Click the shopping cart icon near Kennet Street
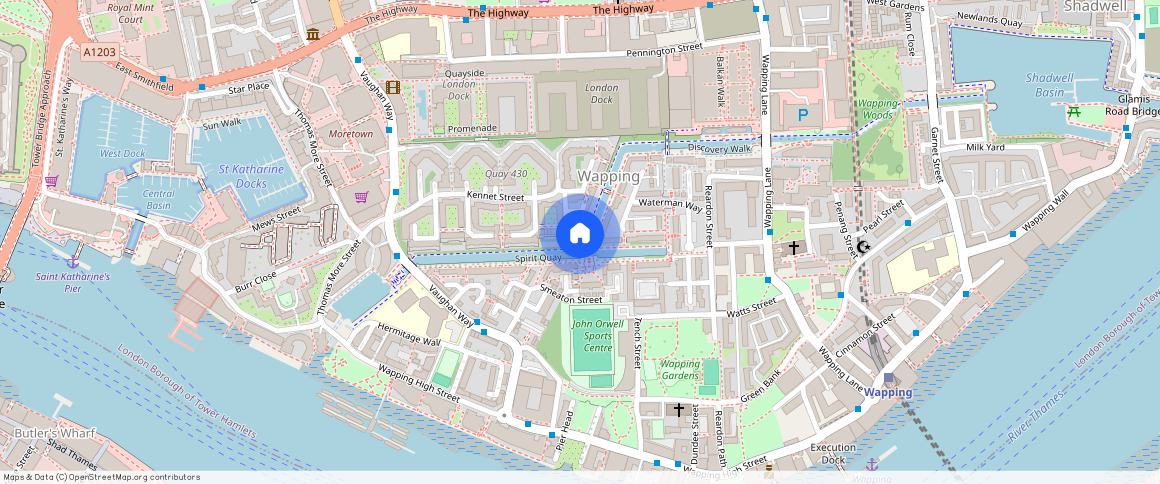Viewport: 1160px width, 484px height. (362, 197)
